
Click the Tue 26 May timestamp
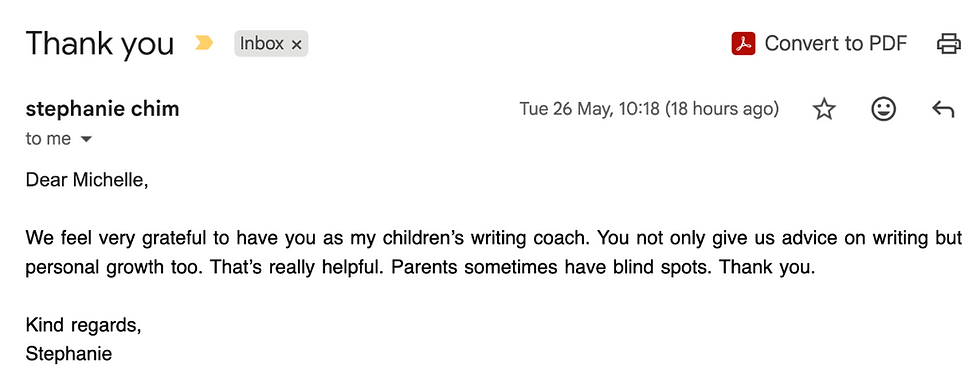[x=649, y=109]
